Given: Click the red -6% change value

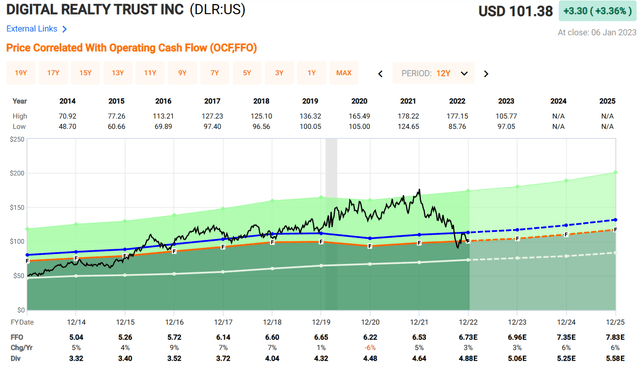Looking at the screenshot, I should point(370,348).
